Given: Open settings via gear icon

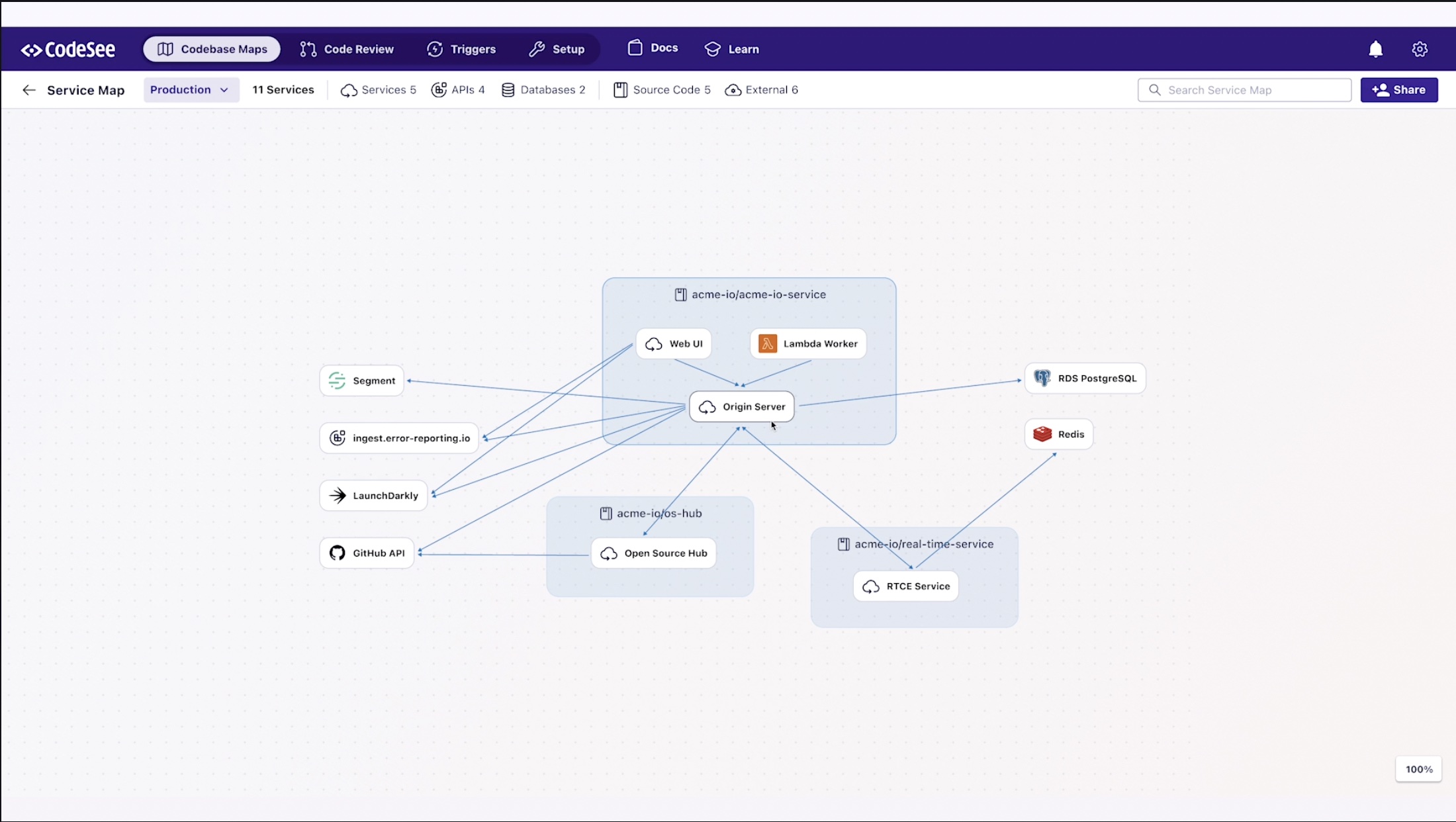Looking at the screenshot, I should (x=1419, y=49).
